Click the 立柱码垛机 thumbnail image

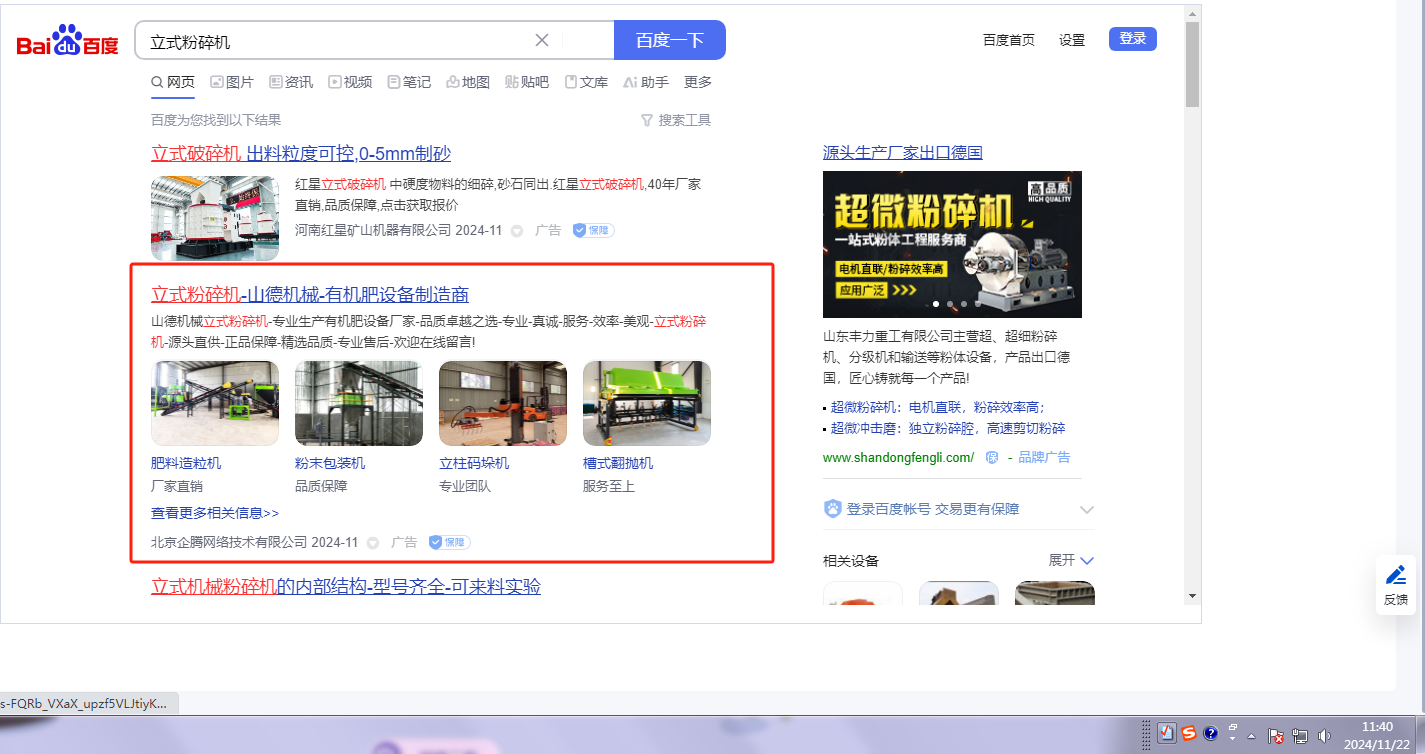(x=503, y=403)
